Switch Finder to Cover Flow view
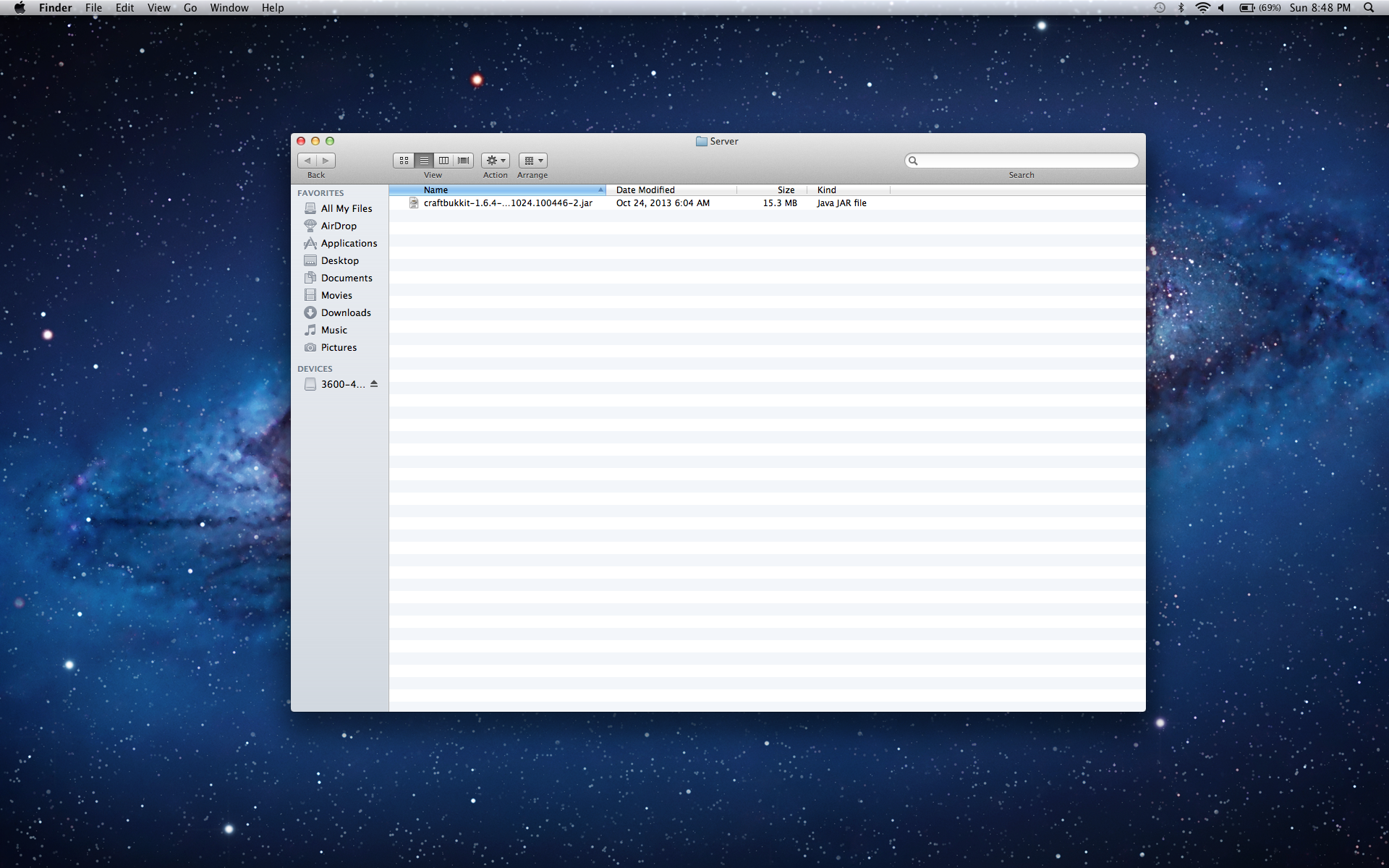 coord(464,161)
